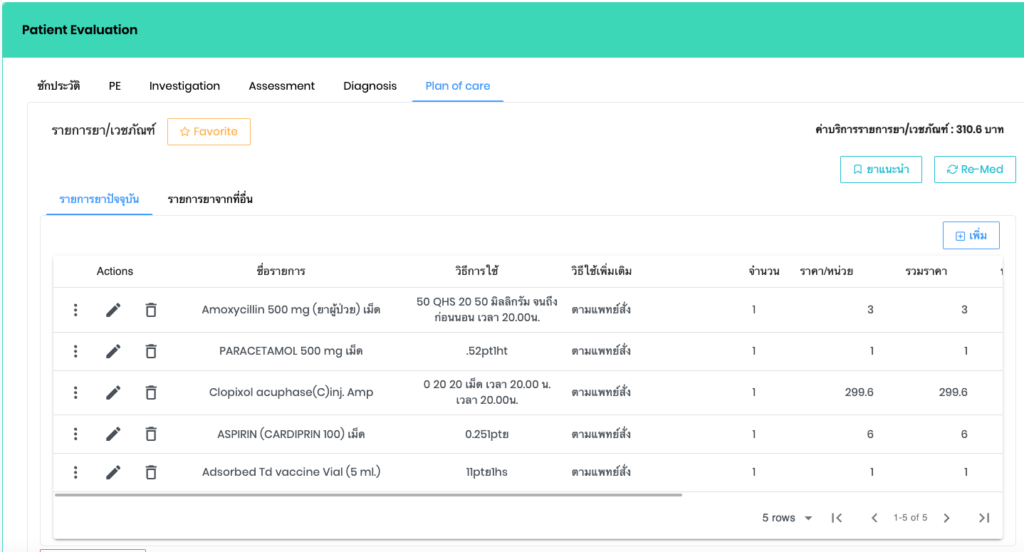Open three-dot menu for ASPIRIN row
This screenshot has width=1024, height=552.
pyautogui.click(x=75, y=434)
